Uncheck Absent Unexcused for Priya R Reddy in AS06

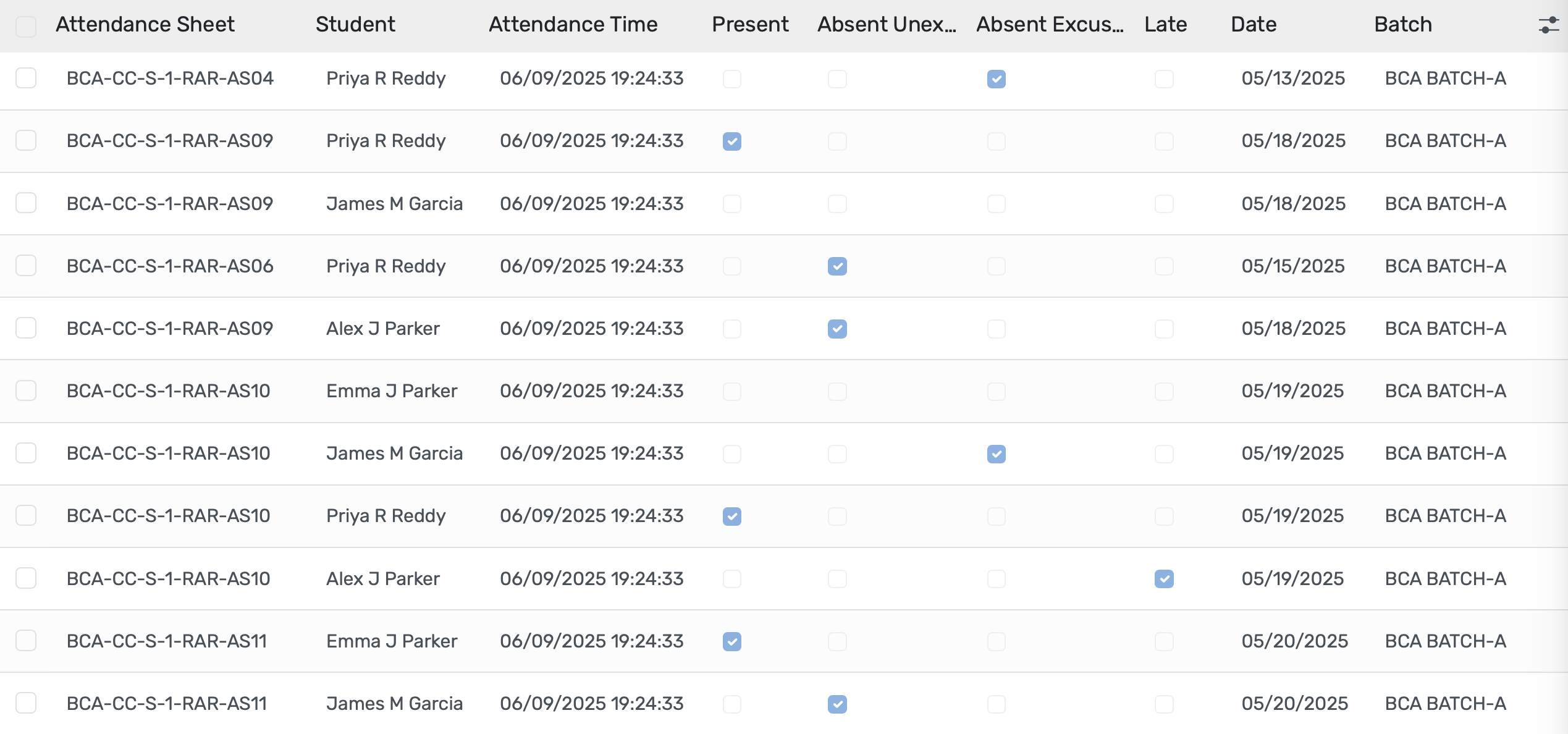click(837, 266)
